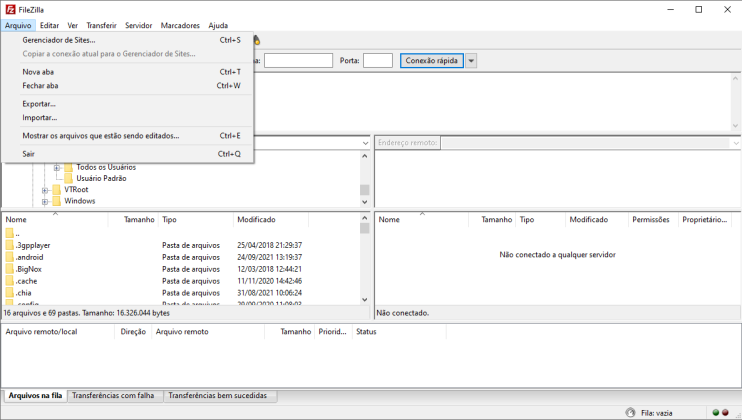Sort local files by Nome column
This screenshot has width=742, height=420.
point(55,219)
